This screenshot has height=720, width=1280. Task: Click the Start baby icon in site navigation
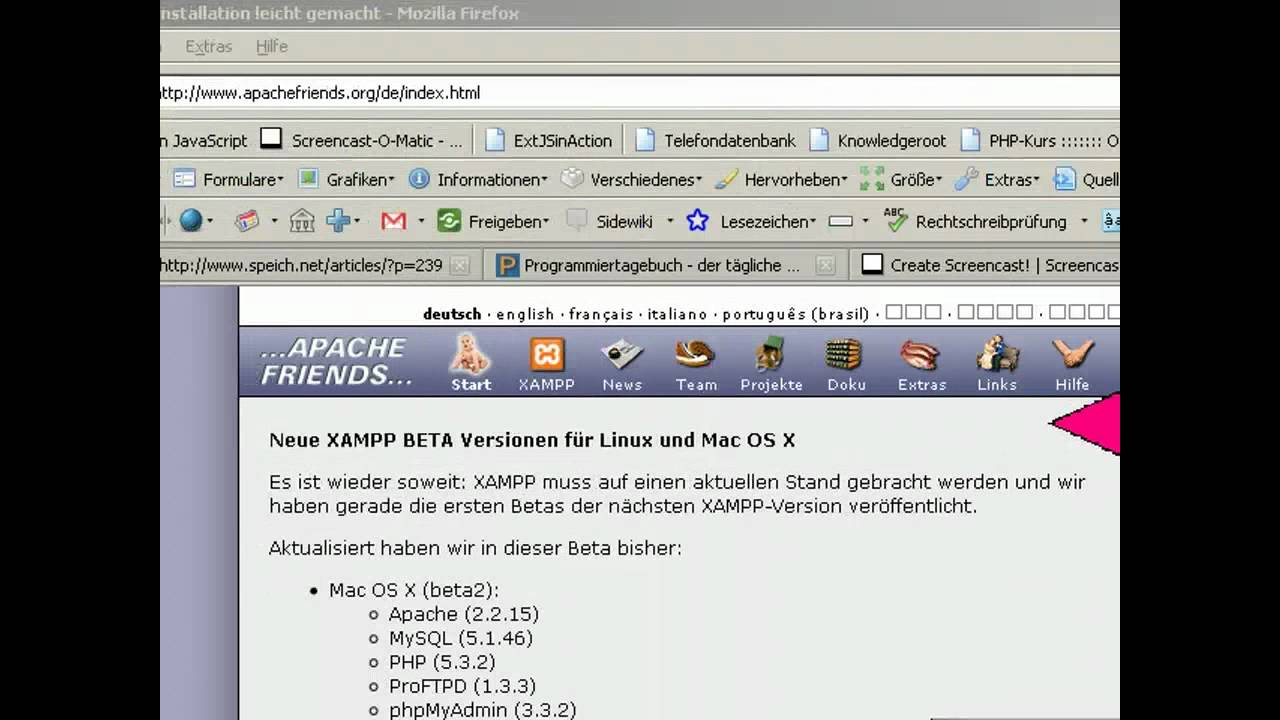coord(470,363)
